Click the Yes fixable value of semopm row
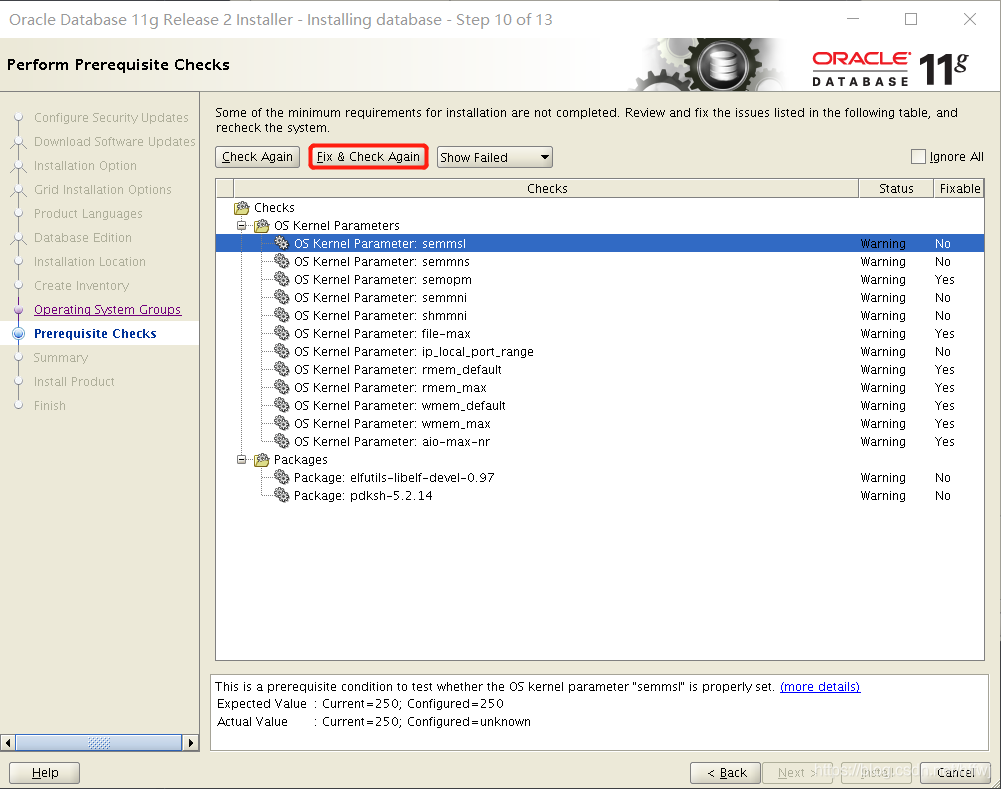This screenshot has height=789, width=1001. pos(945,280)
